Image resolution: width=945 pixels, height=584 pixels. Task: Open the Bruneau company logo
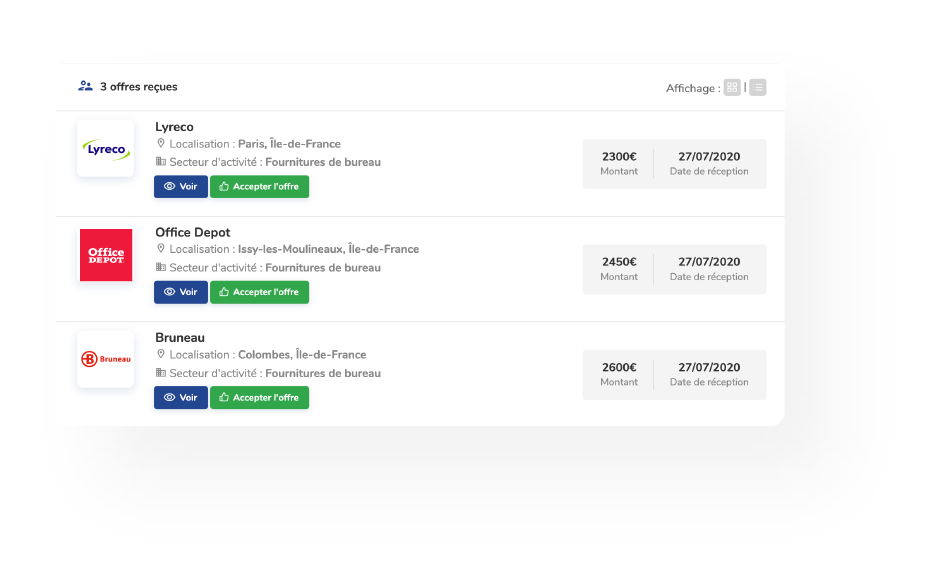tap(105, 359)
